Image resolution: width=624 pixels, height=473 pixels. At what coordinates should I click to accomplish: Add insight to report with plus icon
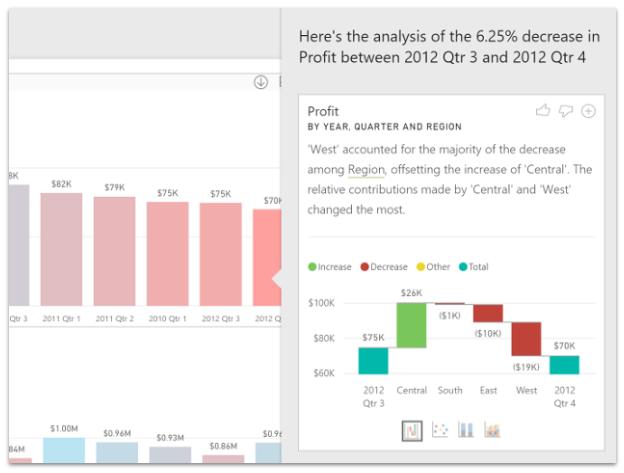(588, 111)
